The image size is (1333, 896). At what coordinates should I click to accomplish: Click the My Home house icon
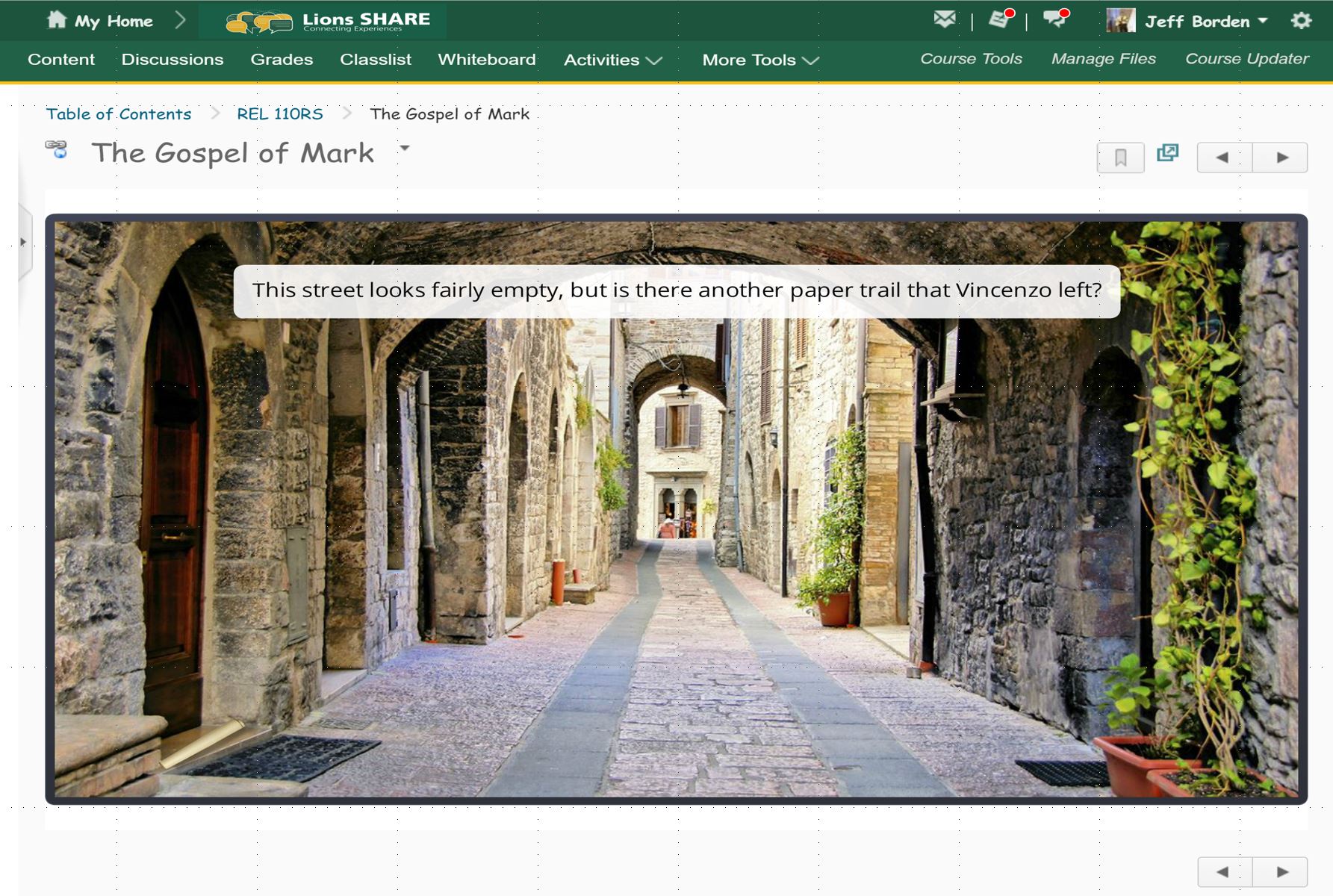(52, 19)
